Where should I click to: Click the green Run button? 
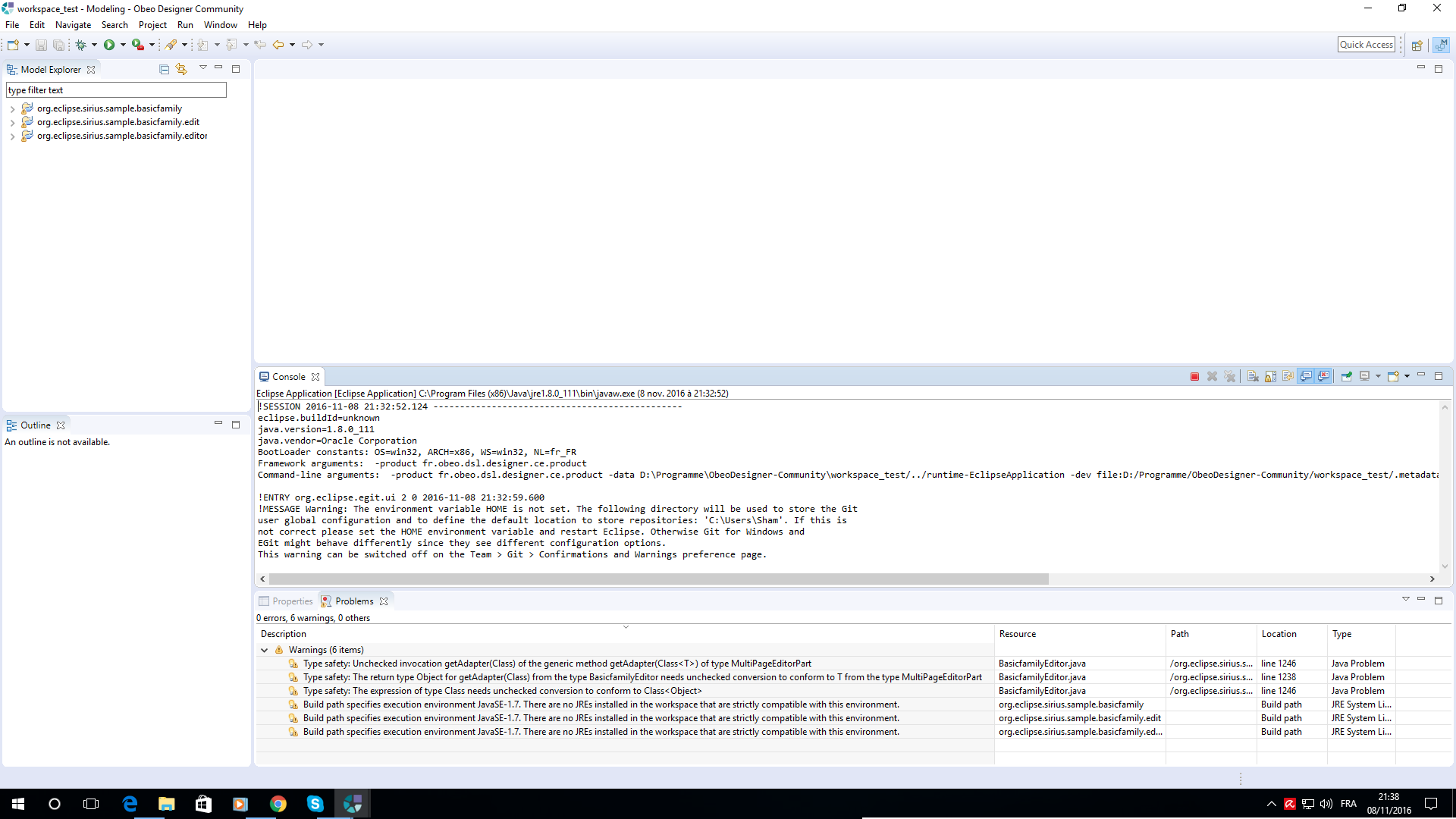(109, 45)
